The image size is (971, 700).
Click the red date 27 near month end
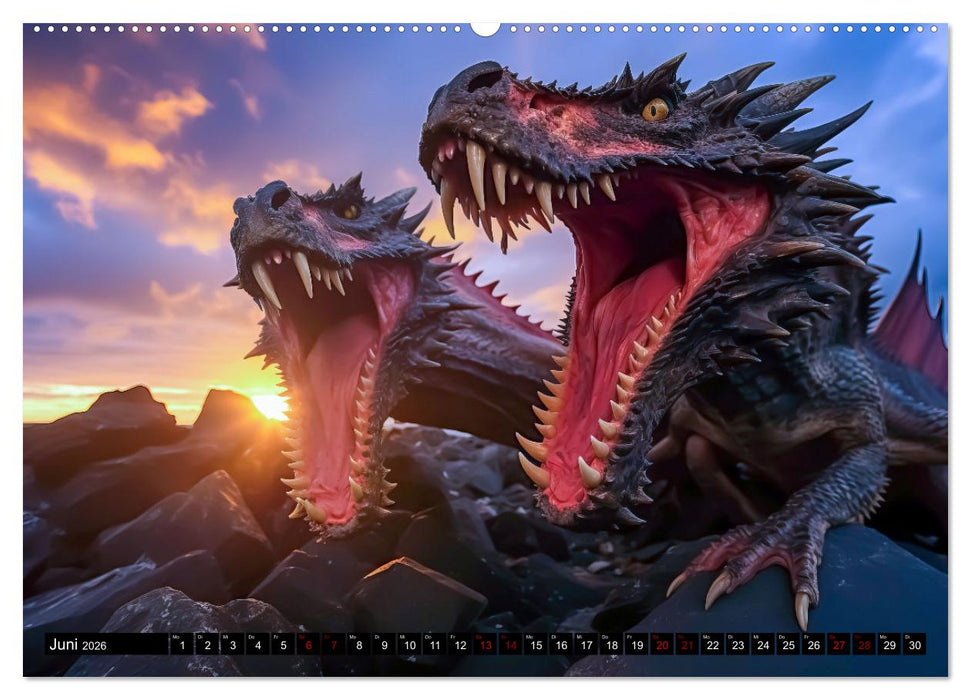[x=837, y=646]
